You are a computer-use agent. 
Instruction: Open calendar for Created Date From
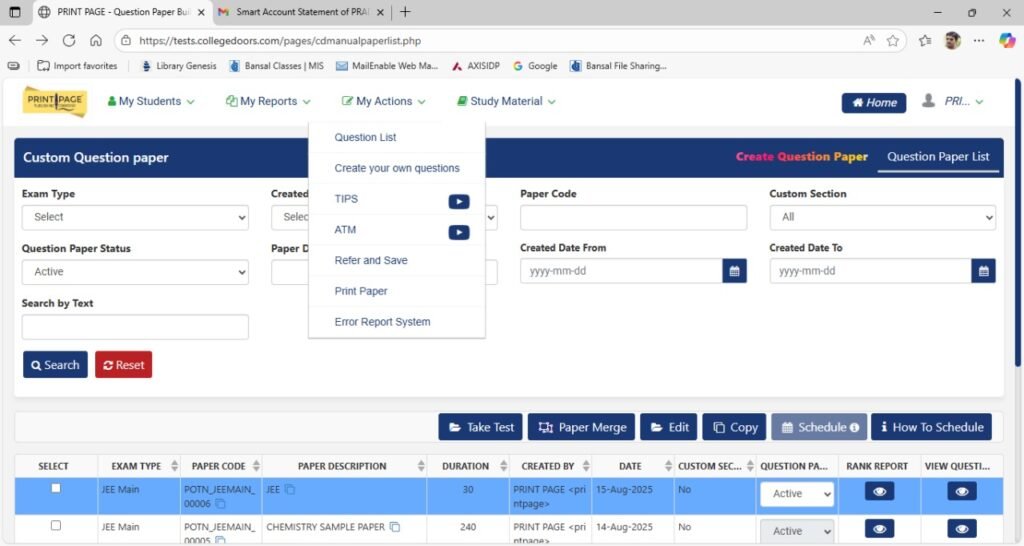tap(734, 271)
